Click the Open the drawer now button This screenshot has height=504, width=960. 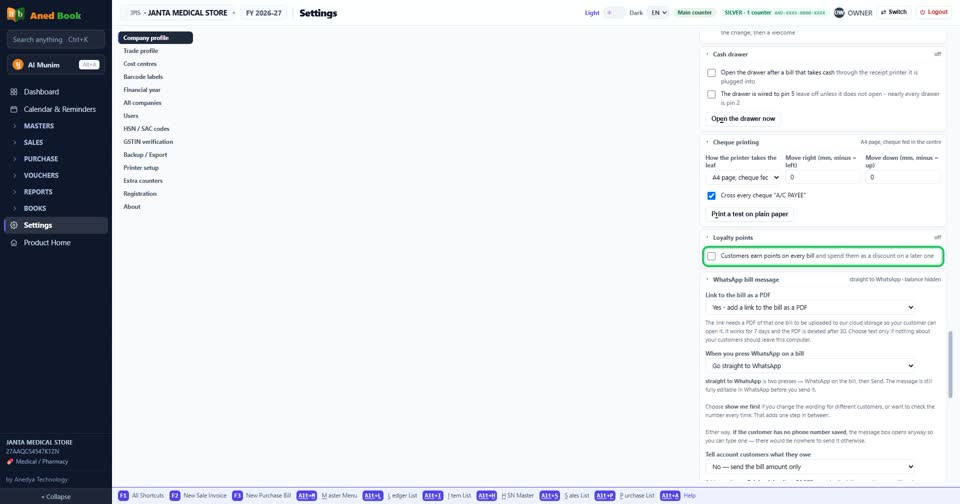pyautogui.click(x=743, y=119)
